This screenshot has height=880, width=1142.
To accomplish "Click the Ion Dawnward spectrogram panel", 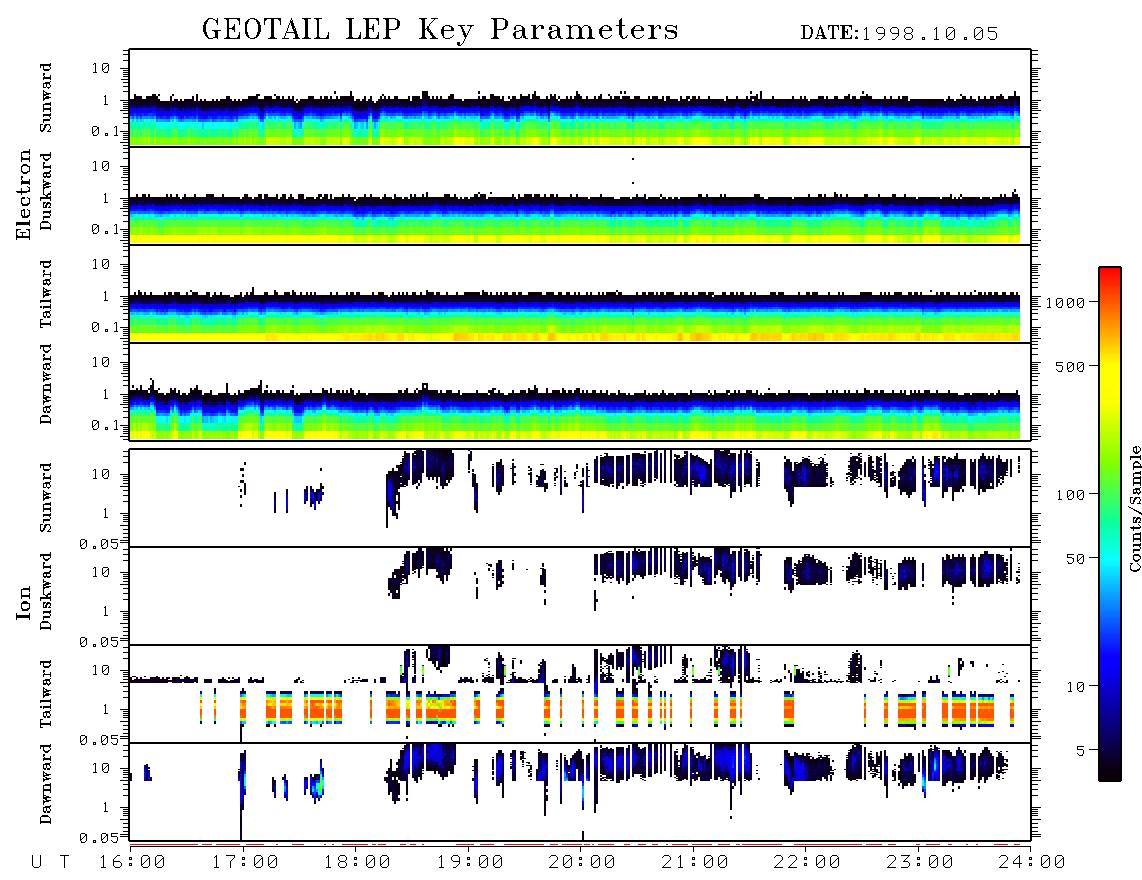I will (x=580, y=792).
